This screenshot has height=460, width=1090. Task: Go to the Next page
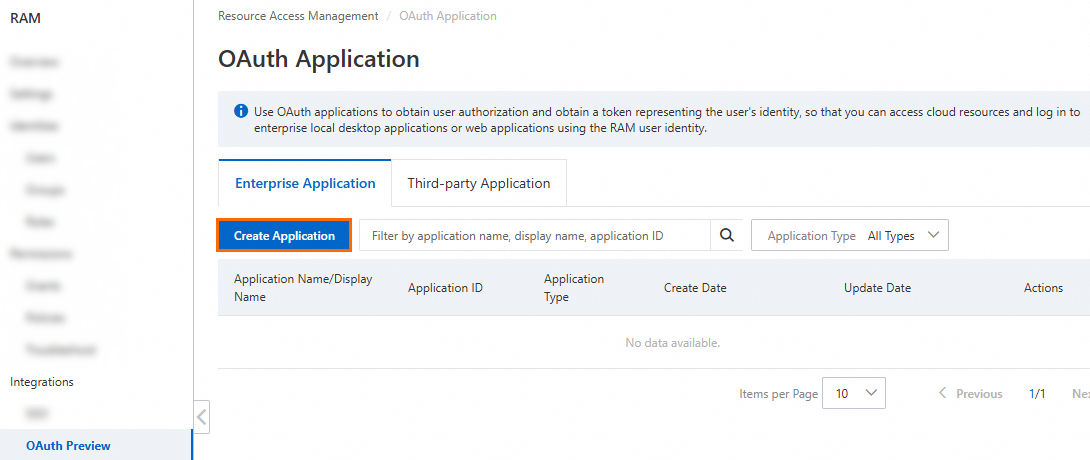[1080, 394]
